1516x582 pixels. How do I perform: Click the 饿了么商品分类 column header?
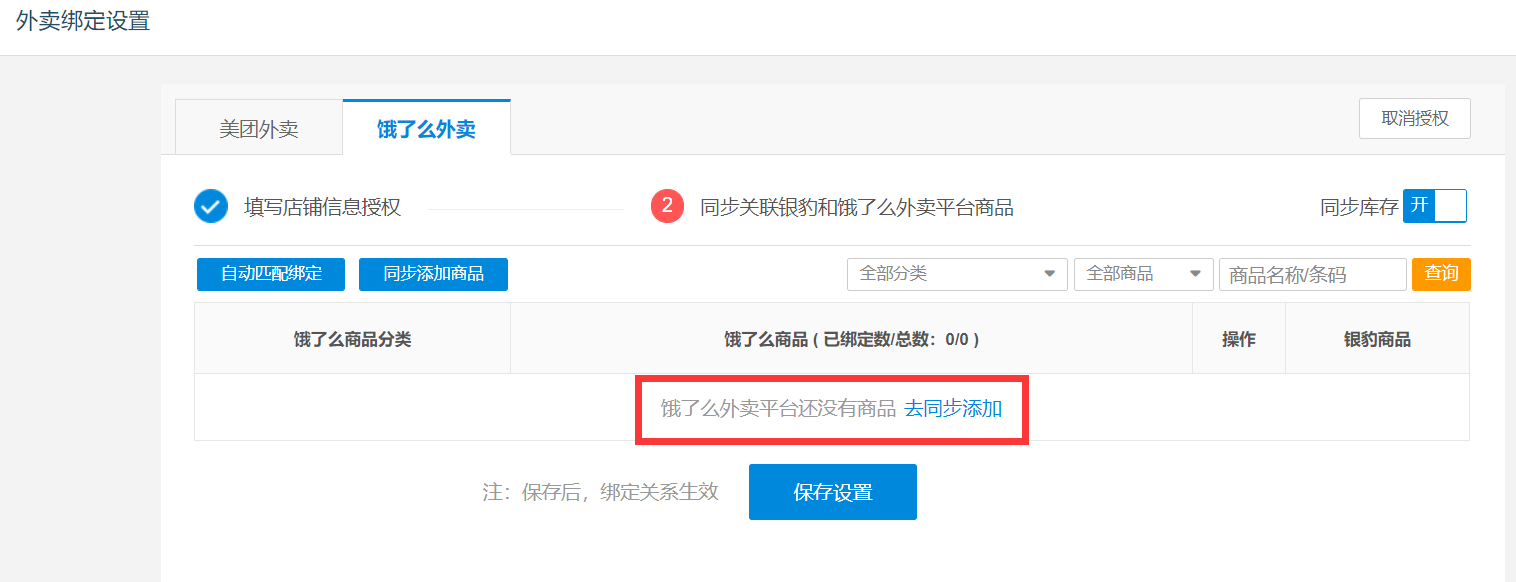352,339
